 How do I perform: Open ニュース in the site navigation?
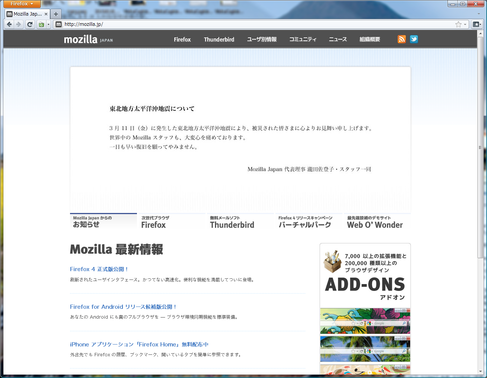(338, 39)
